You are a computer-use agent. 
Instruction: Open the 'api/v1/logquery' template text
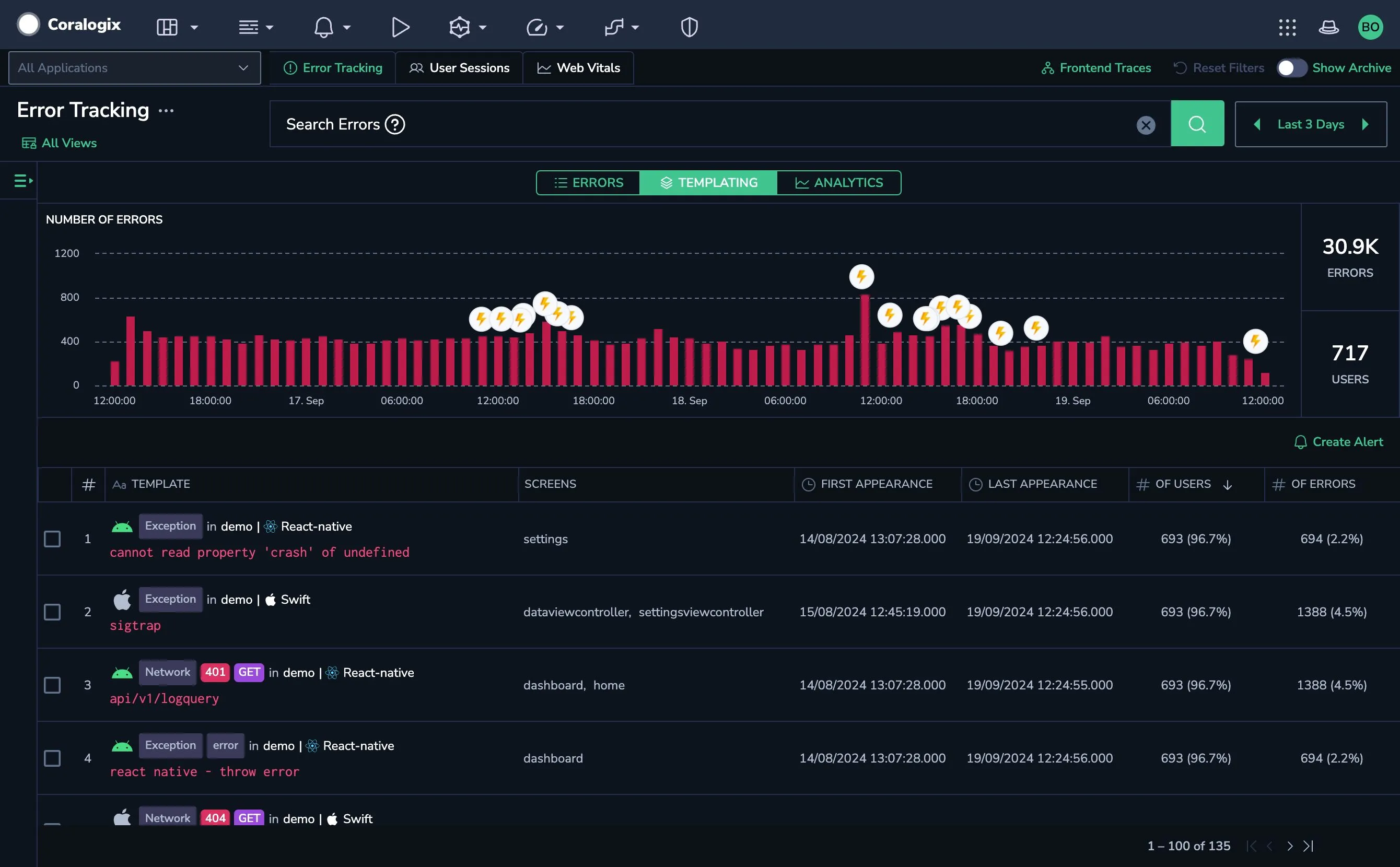[164, 698]
